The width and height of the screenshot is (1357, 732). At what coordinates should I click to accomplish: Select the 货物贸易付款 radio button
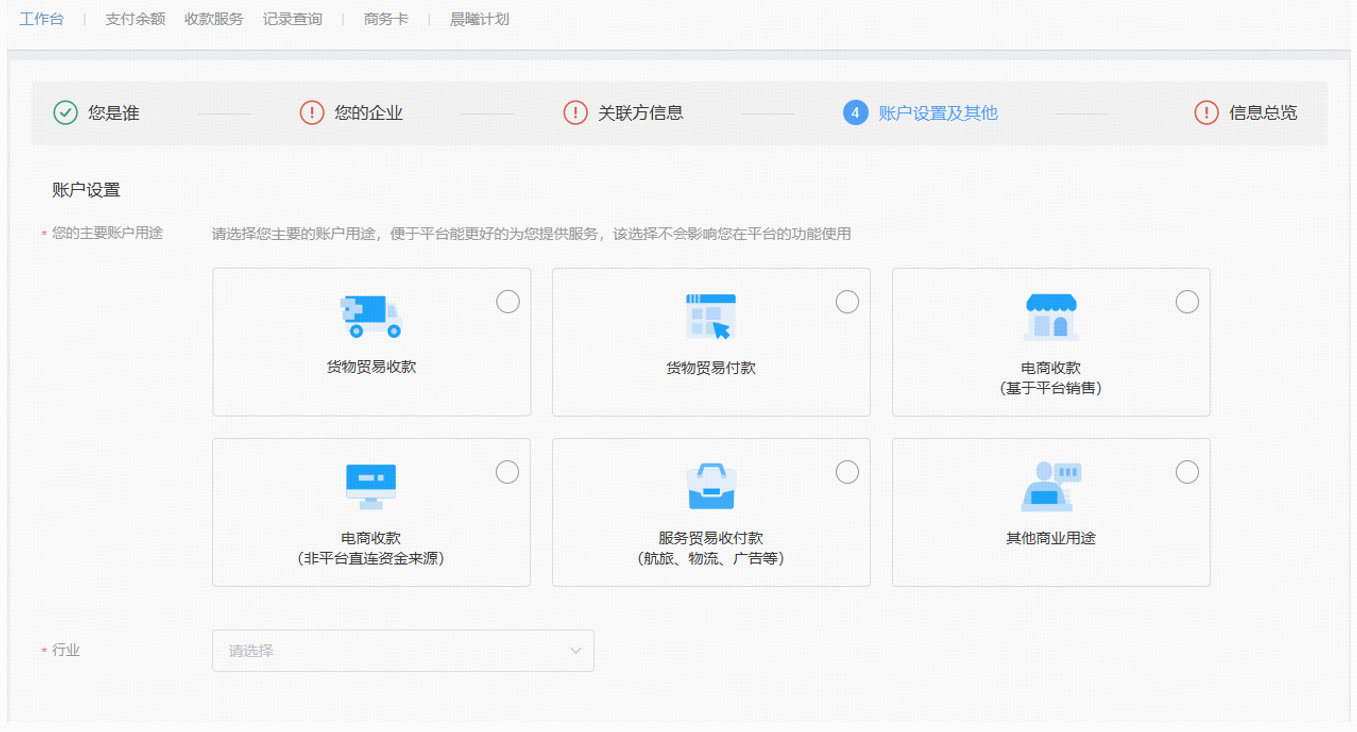click(x=847, y=302)
